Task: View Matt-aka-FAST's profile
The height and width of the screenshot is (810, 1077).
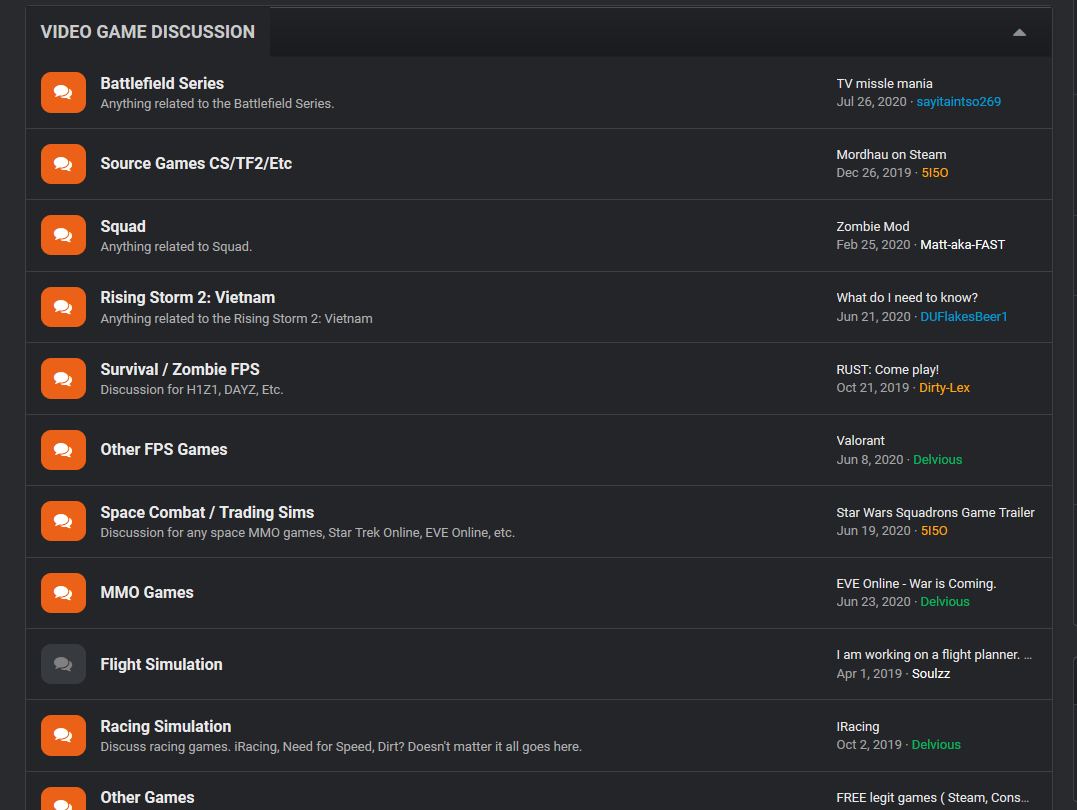Action: 962,245
